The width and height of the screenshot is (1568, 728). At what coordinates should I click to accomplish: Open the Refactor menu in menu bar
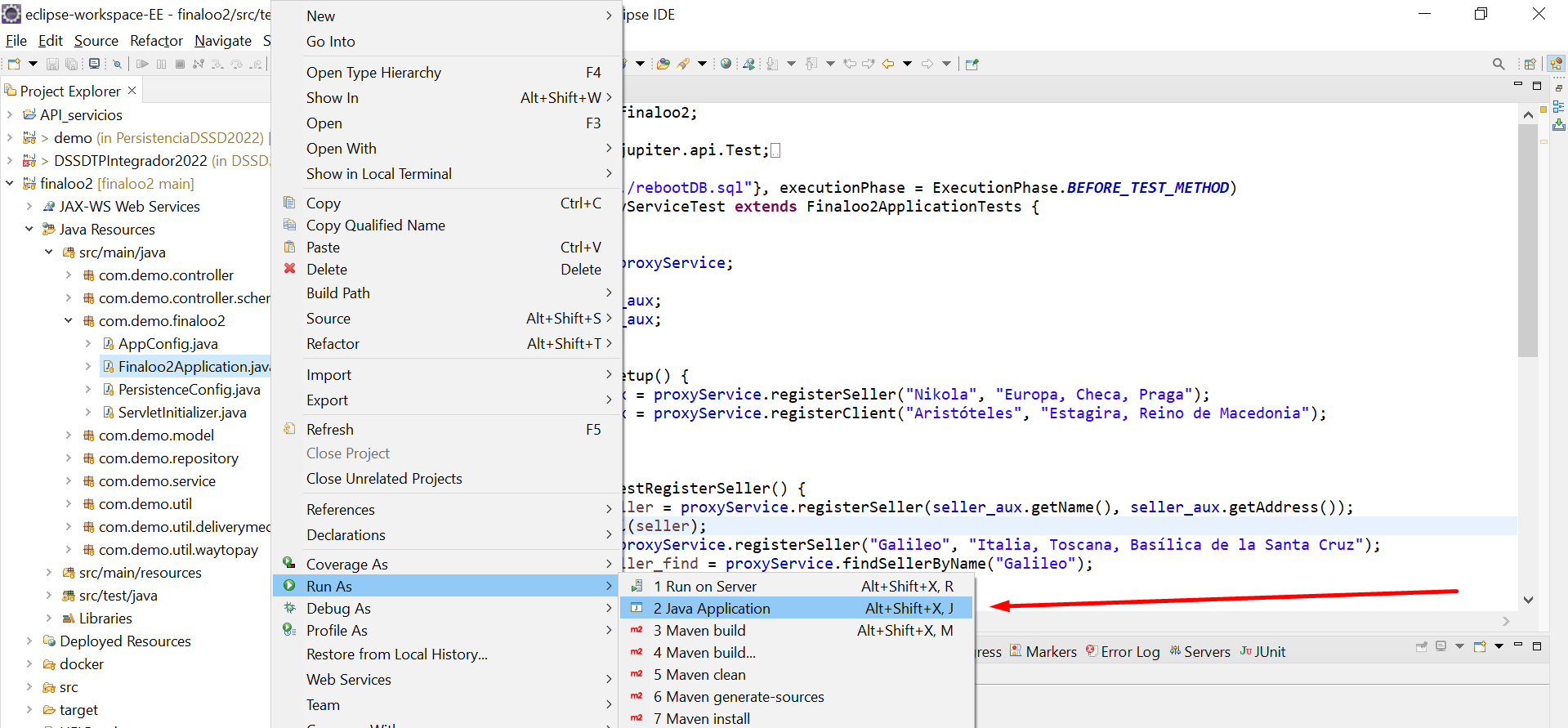pyautogui.click(x=156, y=41)
